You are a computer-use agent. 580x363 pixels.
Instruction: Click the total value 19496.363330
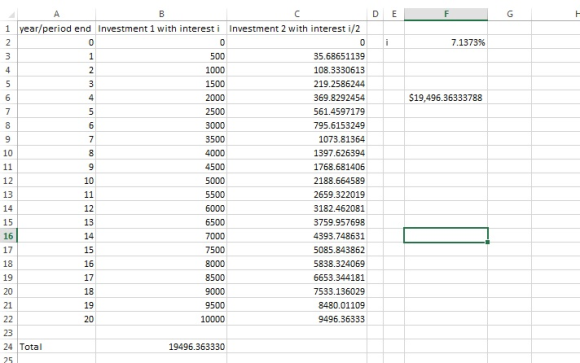click(161, 346)
